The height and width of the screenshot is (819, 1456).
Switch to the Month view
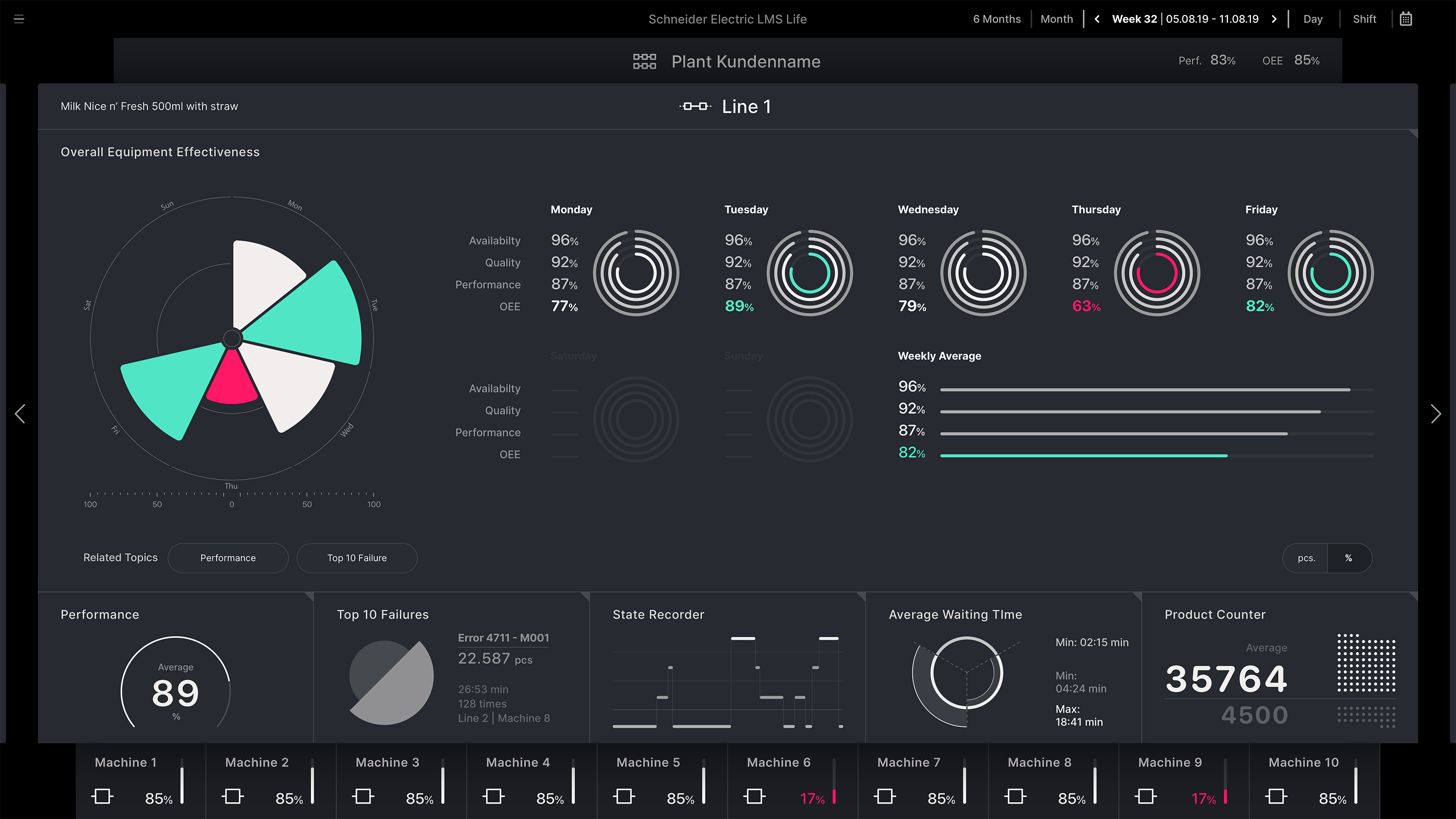(x=1056, y=19)
